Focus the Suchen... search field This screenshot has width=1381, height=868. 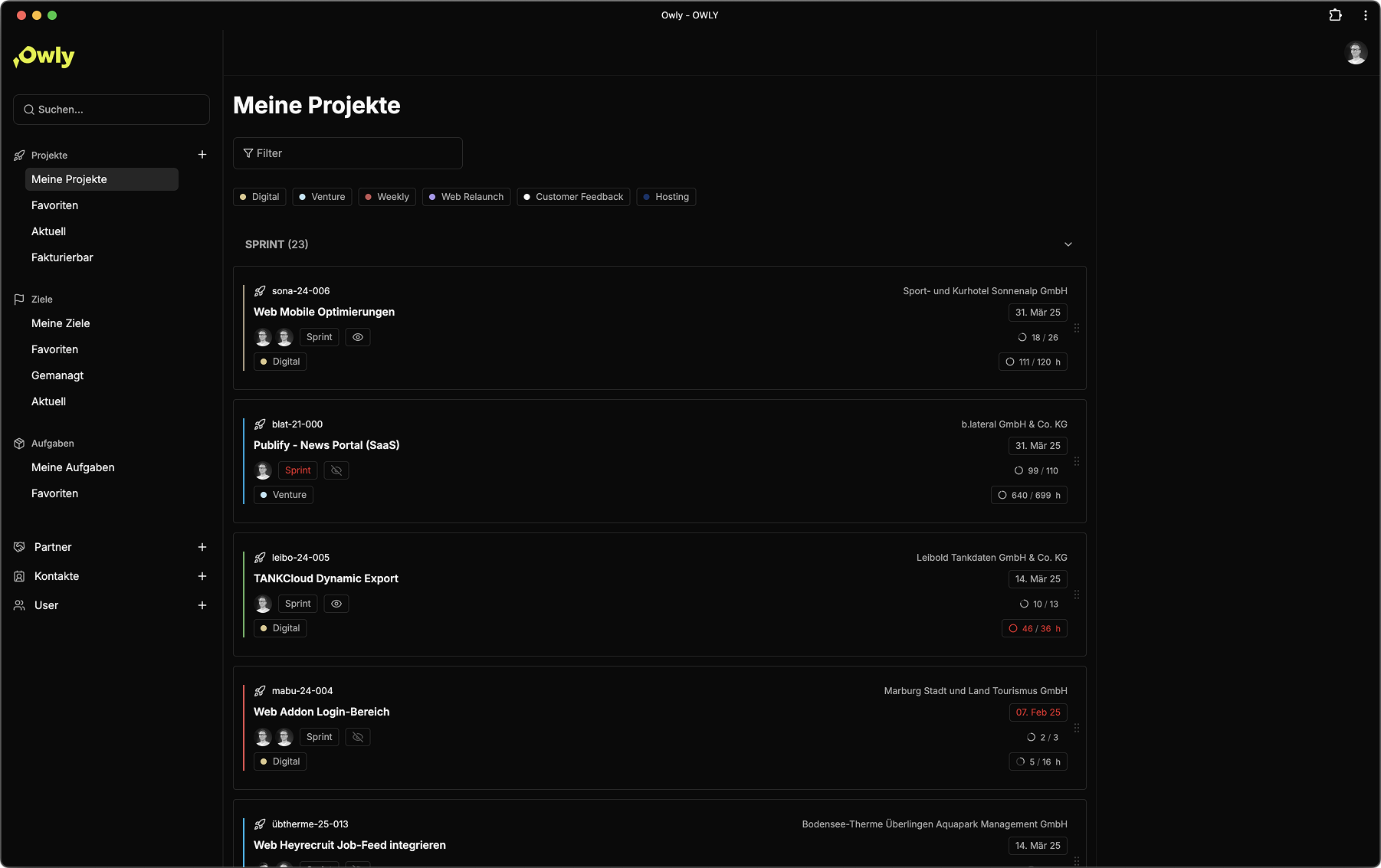pyautogui.click(x=111, y=110)
